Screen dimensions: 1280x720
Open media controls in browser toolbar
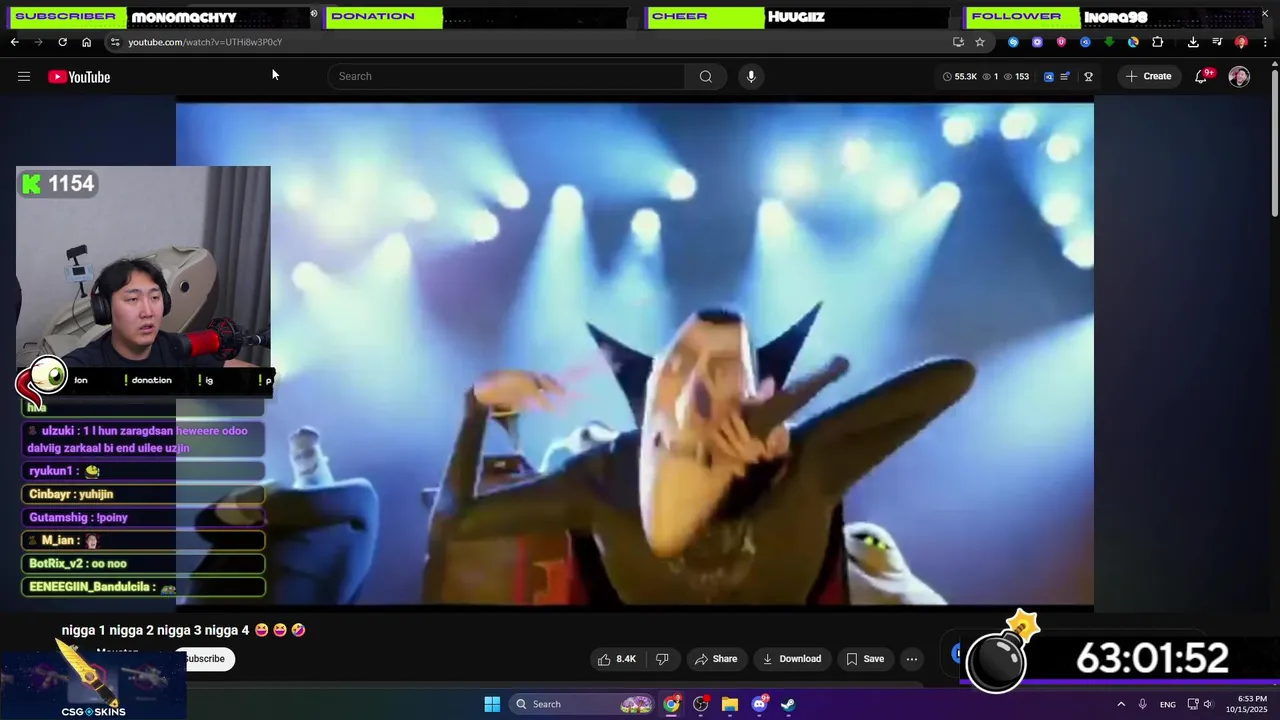pos(1217,42)
